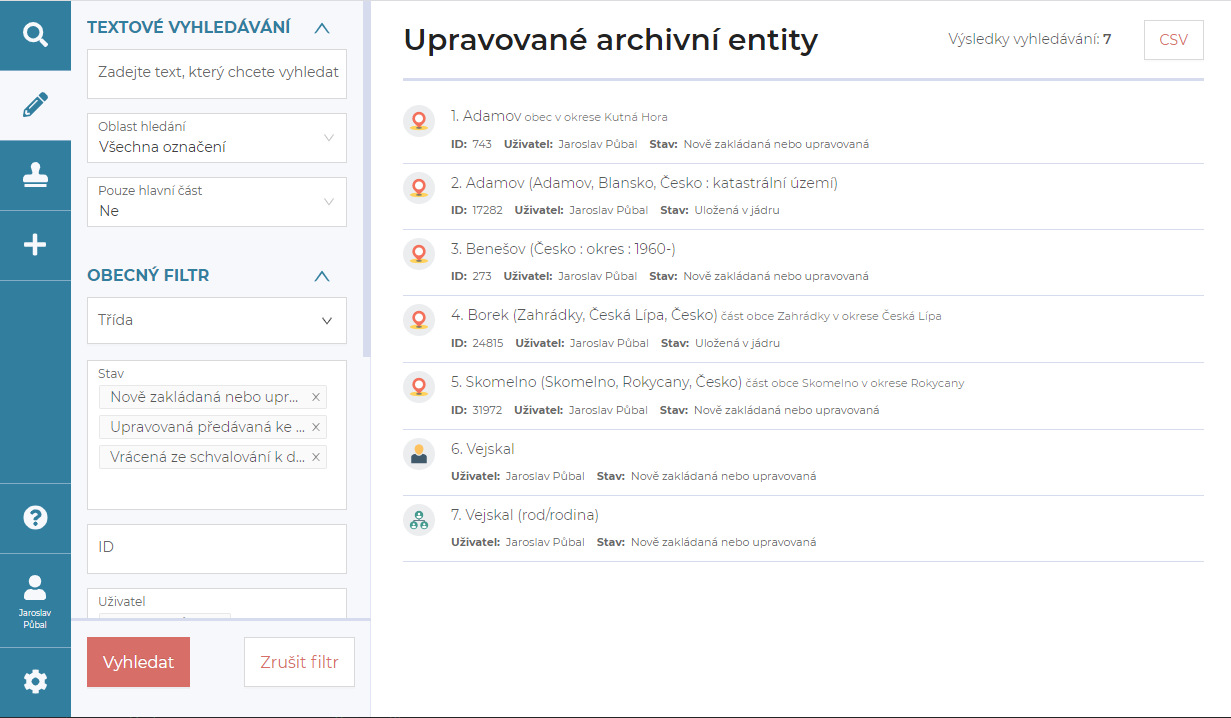Viewport: 1231px width, 718px height.
Task: Click the ID filter input field
Action: coord(217,548)
